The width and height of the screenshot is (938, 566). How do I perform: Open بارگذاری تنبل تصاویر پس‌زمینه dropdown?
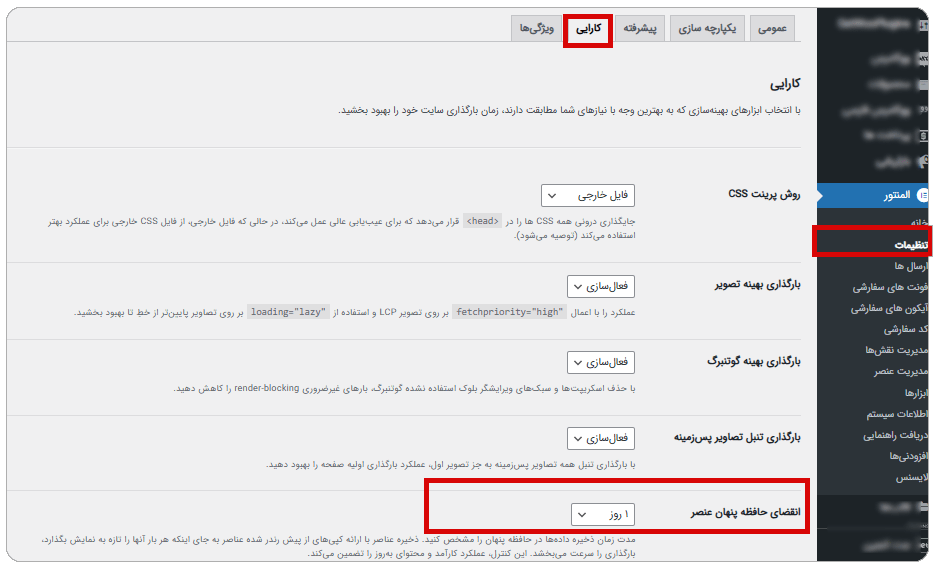(x=601, y=439)
